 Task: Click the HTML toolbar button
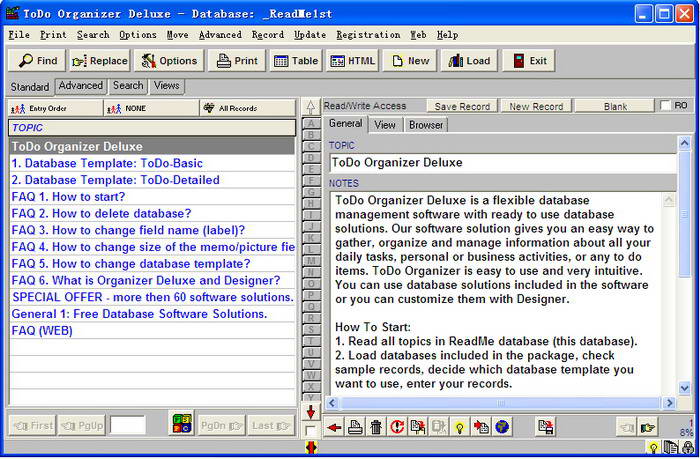352,60
